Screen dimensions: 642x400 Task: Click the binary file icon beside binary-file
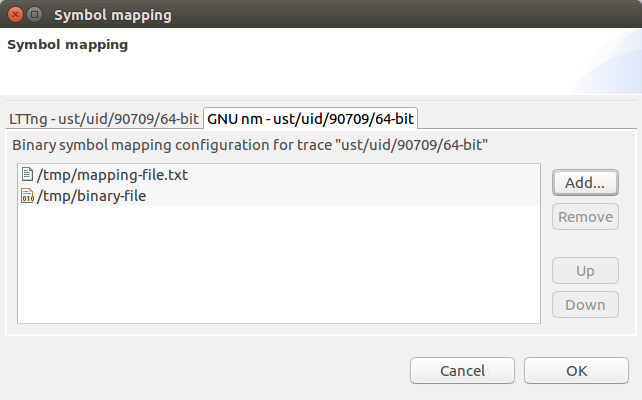(27, 196)
